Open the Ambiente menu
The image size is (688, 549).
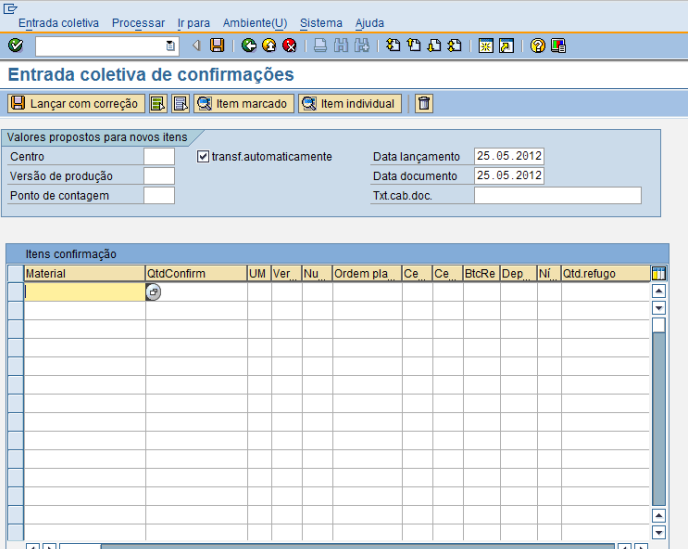click(x=254, y=23)
